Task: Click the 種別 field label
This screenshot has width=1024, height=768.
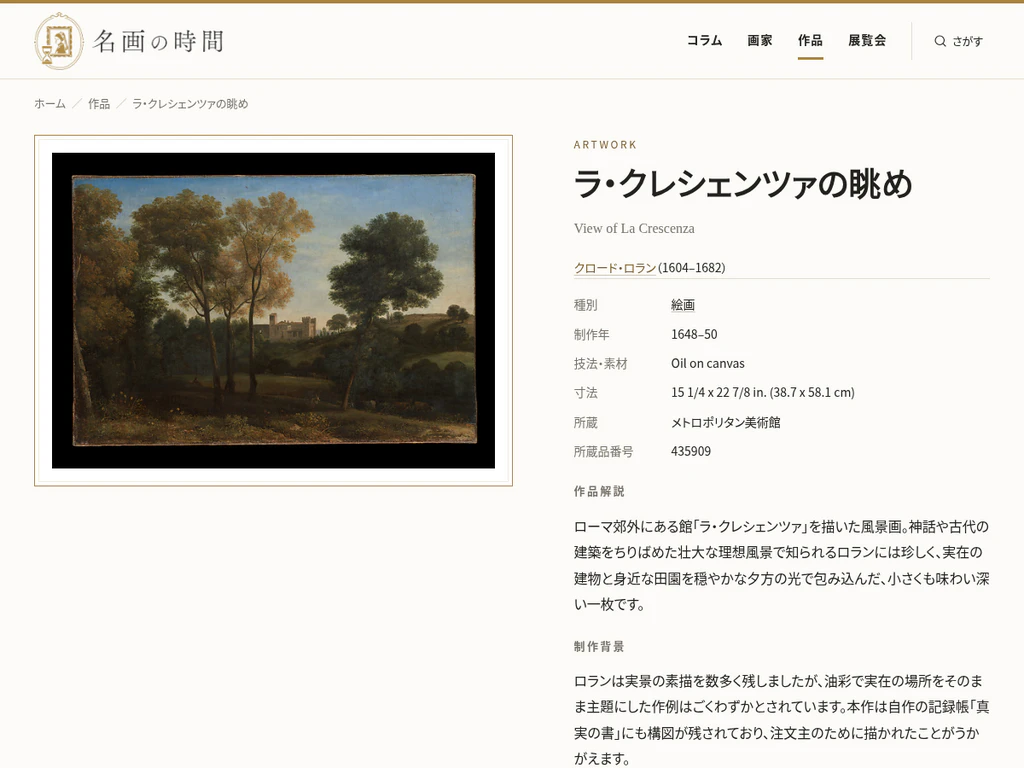Action: 586,305
